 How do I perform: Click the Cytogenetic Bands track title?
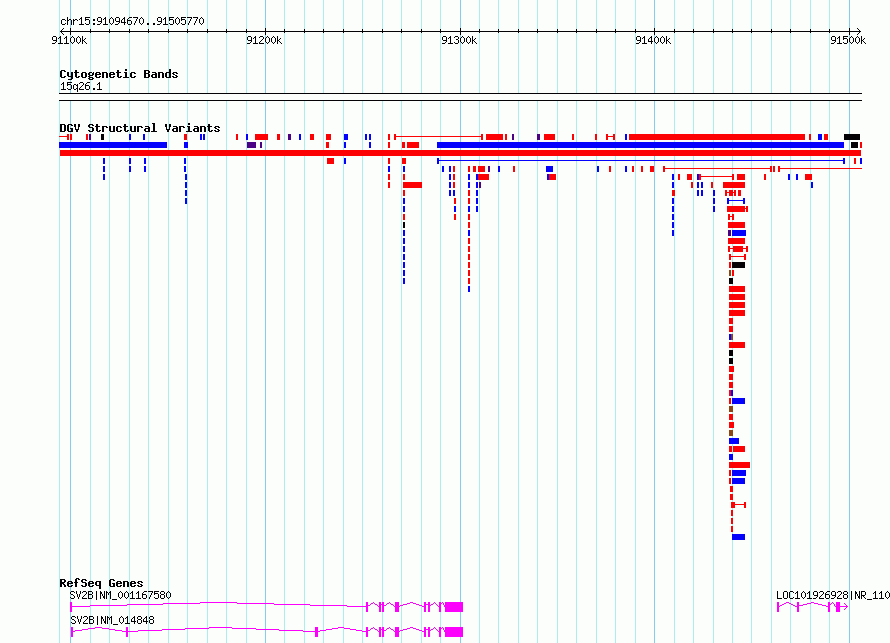pos(119,74)
